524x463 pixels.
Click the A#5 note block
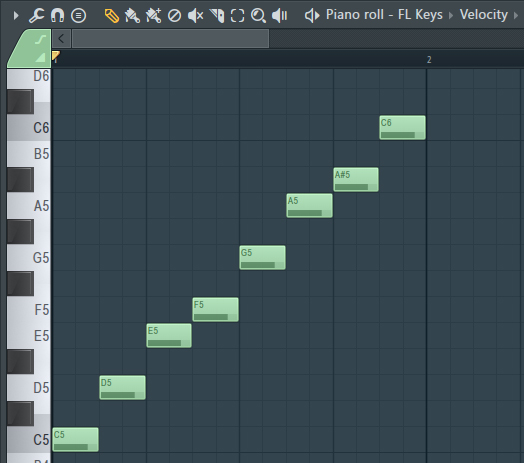tap(356, 180)
